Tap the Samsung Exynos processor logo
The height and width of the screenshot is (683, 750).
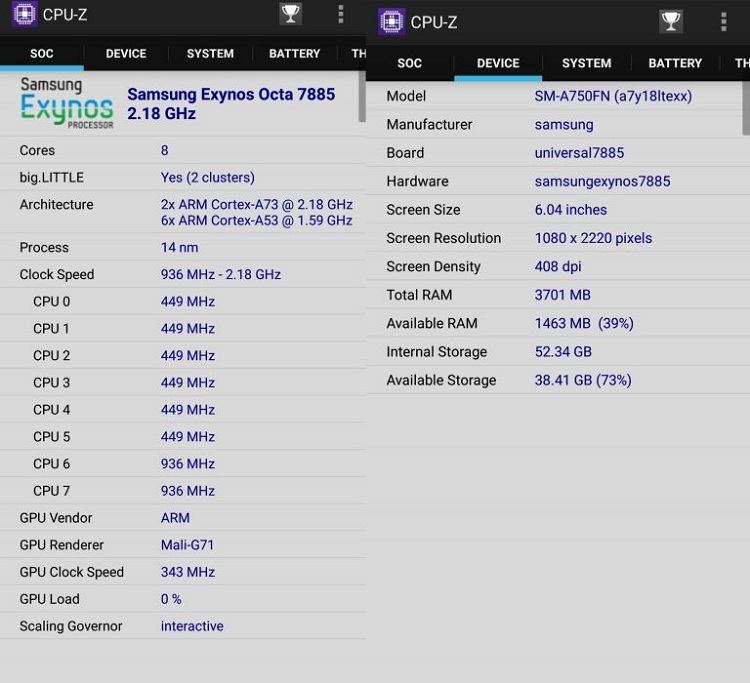(x=67, y=102)
